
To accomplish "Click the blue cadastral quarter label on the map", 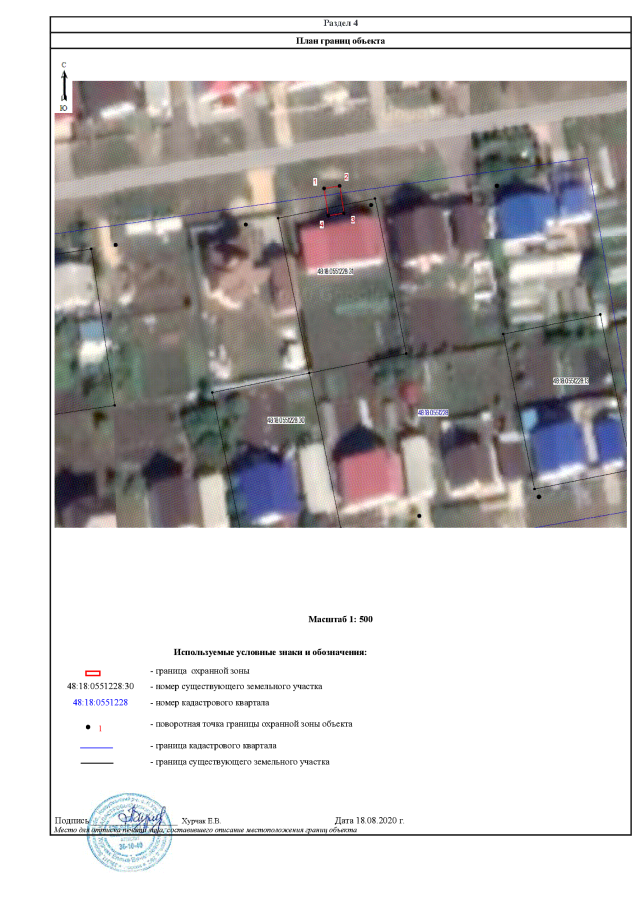I will pos(433,411).
